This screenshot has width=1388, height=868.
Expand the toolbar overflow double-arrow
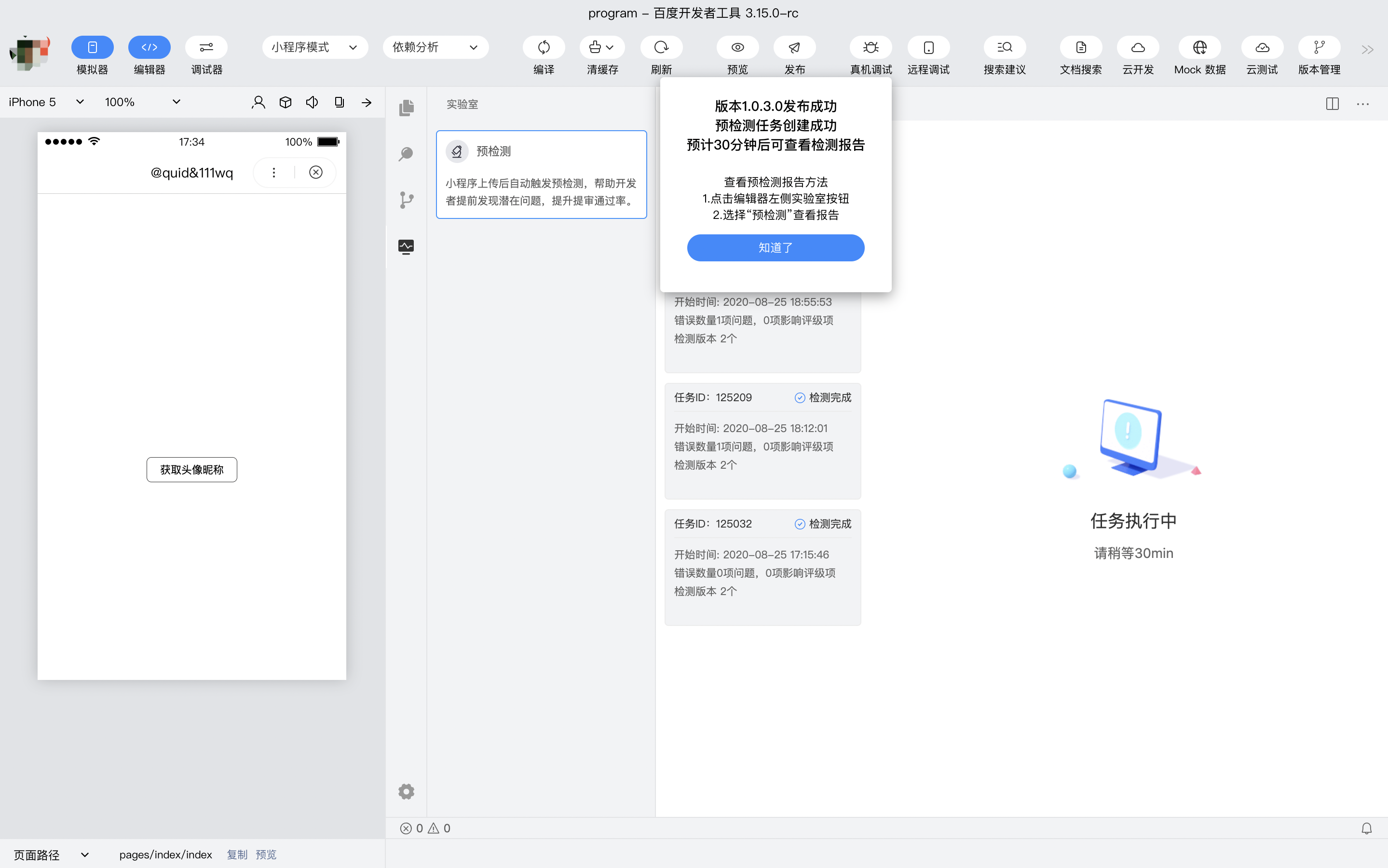(1367, 50)
